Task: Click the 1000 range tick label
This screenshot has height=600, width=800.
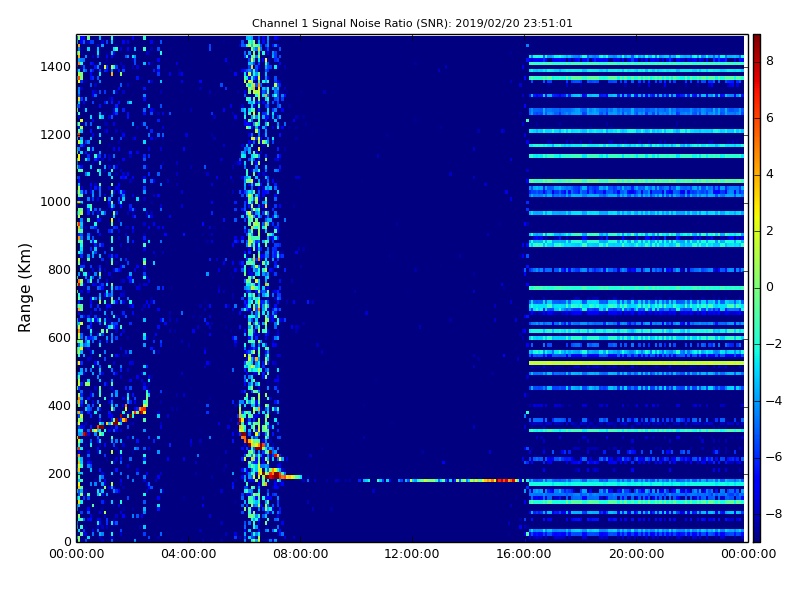Action: (x=56, y=202)
